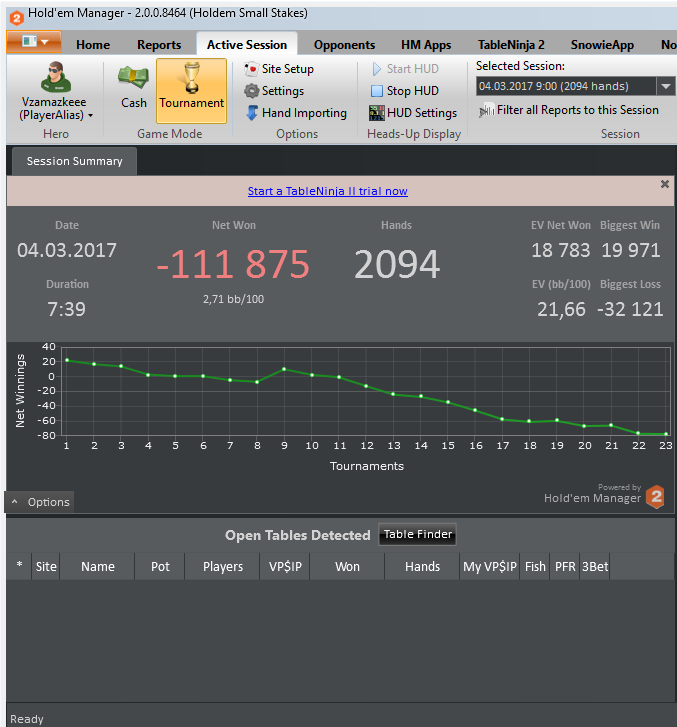The image size is (677, 727).
Task: Click the Table Finder button
Action: [x=417, y=535]
